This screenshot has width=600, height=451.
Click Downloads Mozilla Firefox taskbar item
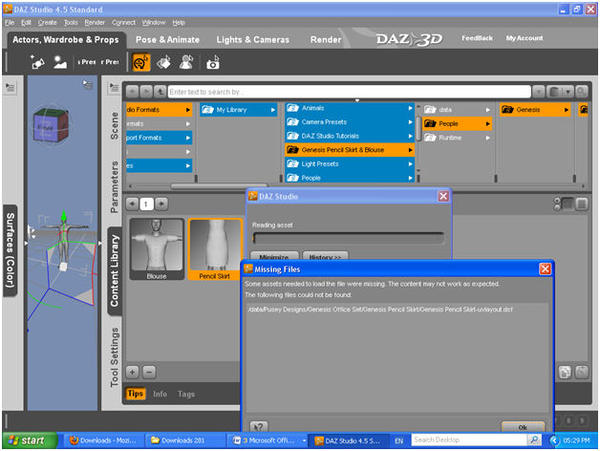tap(103, 441)
